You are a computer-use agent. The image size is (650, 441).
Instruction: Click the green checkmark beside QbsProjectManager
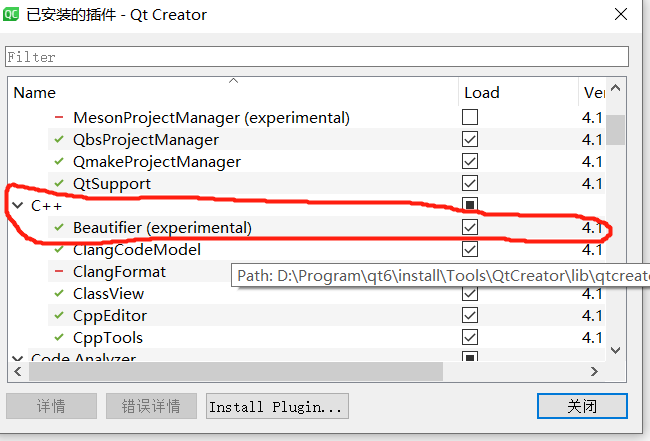(59, 140)
